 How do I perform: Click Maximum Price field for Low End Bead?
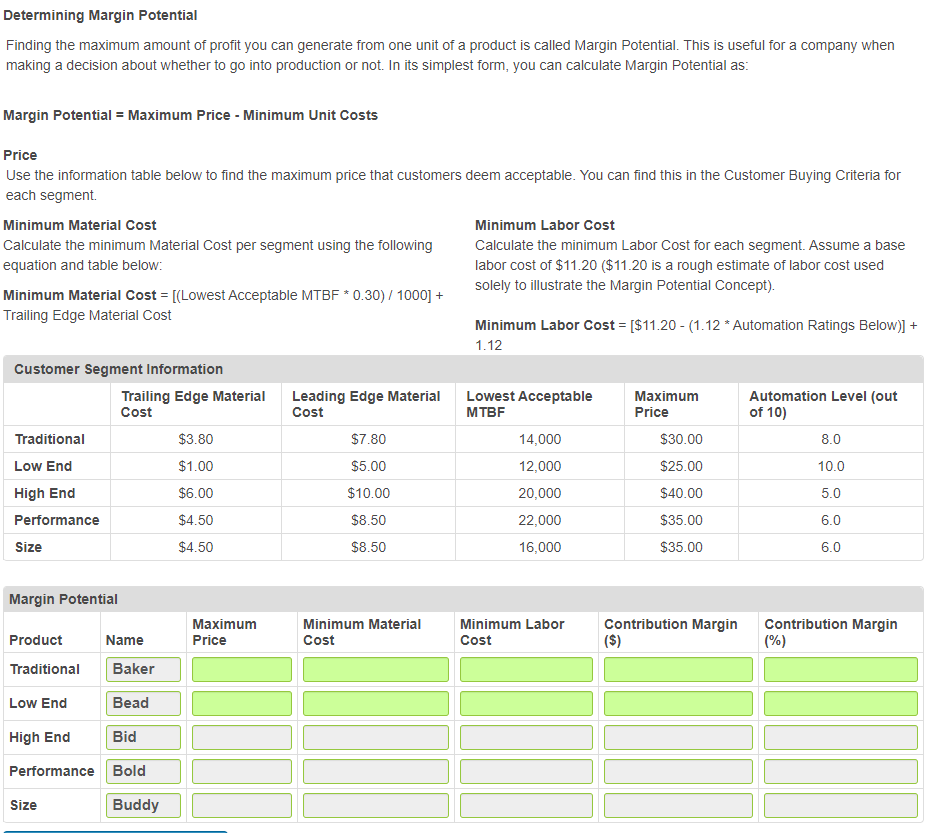point(242,703)
